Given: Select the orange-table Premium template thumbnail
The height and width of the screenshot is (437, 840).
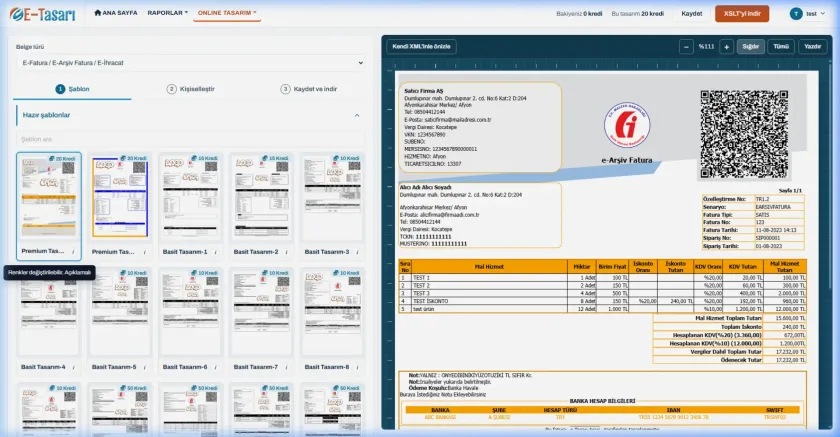Looking at the screenshot, I should [x=49, y=198].
